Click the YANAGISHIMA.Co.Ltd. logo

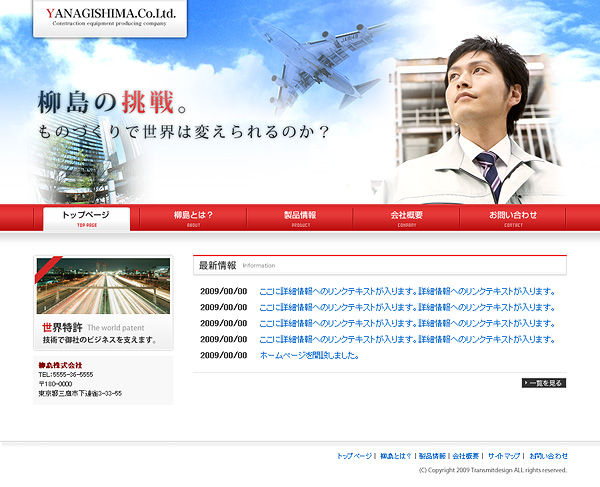[x=110, y=16]
